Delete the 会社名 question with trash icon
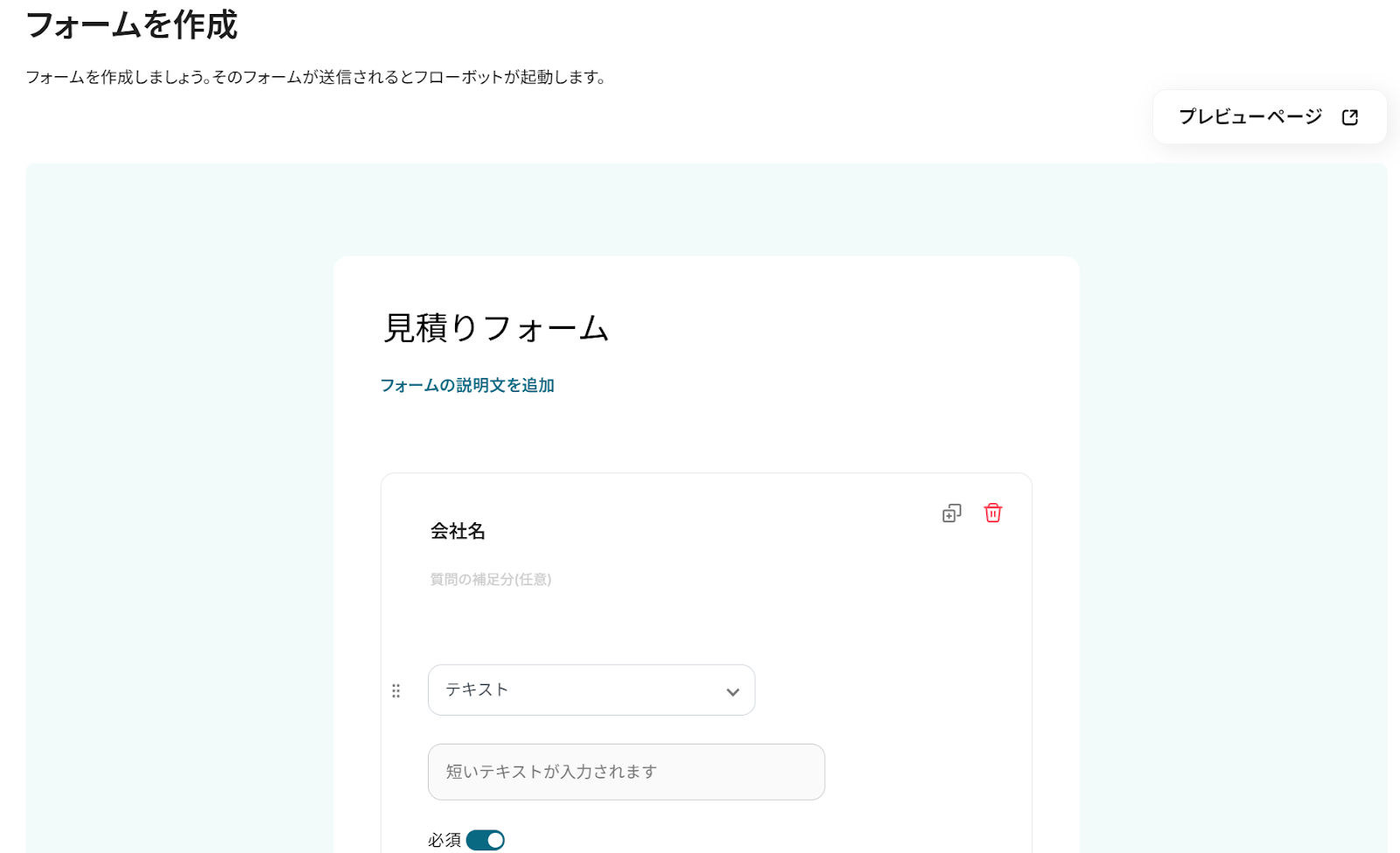The image size is (1400, 853). 992,513
